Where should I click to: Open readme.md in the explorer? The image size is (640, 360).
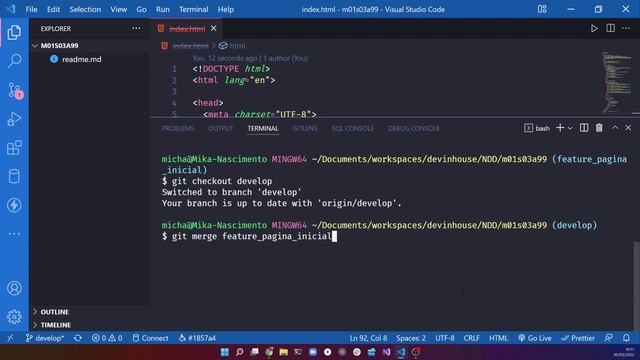point(89,59)
